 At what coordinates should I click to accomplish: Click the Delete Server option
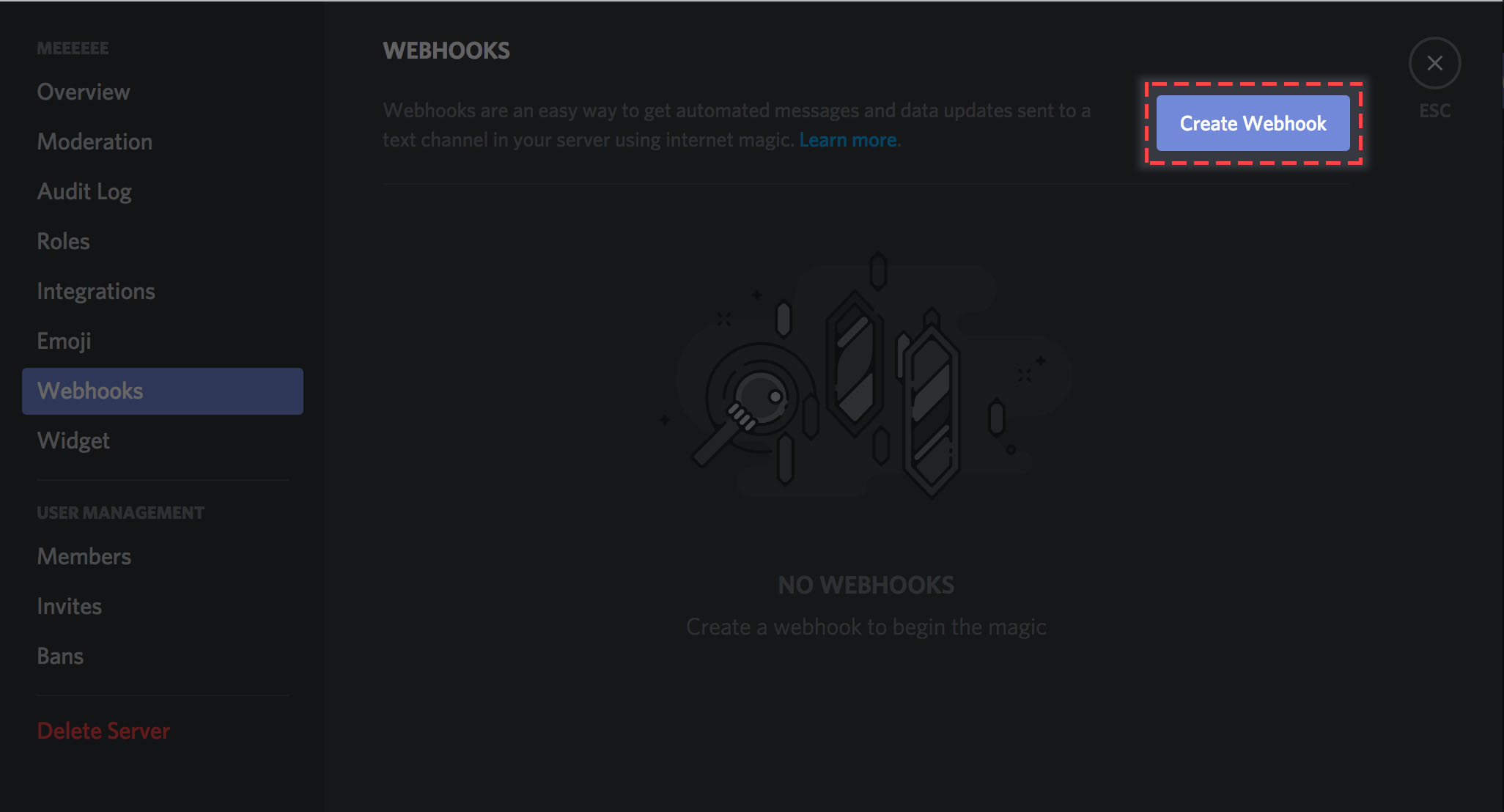103,729
